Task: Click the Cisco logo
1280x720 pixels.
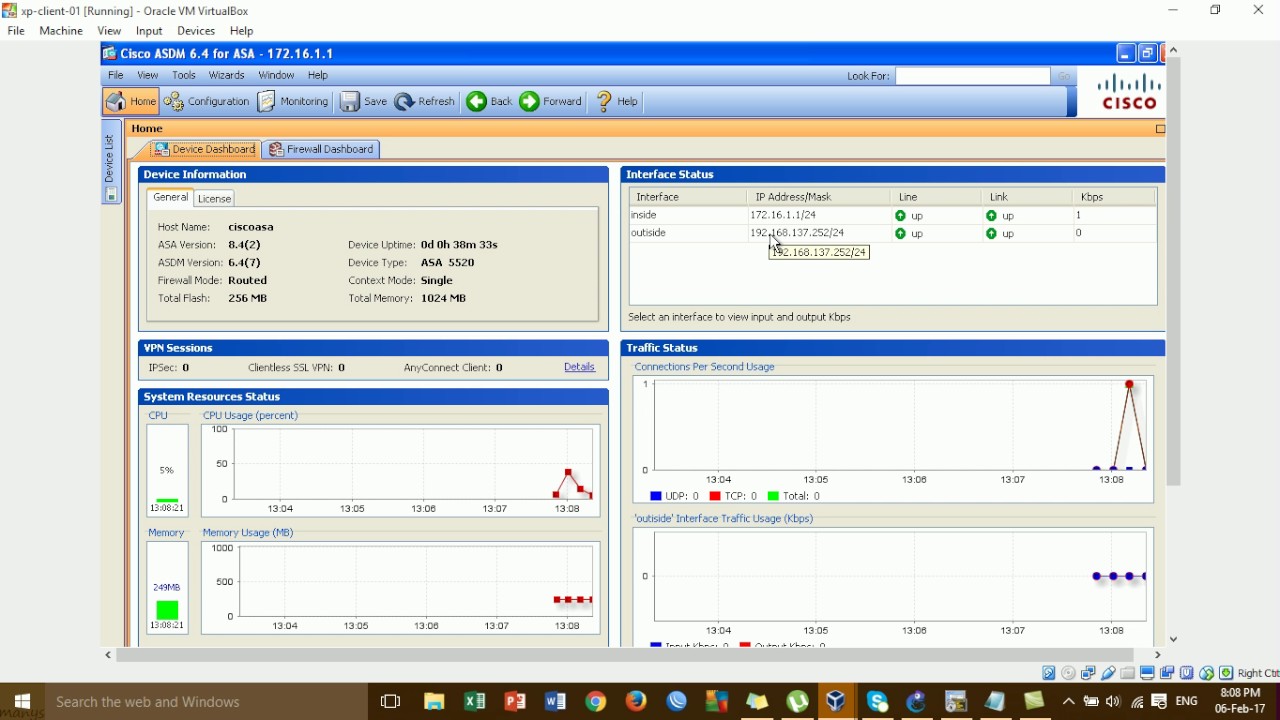Action: click(1129, 92)
